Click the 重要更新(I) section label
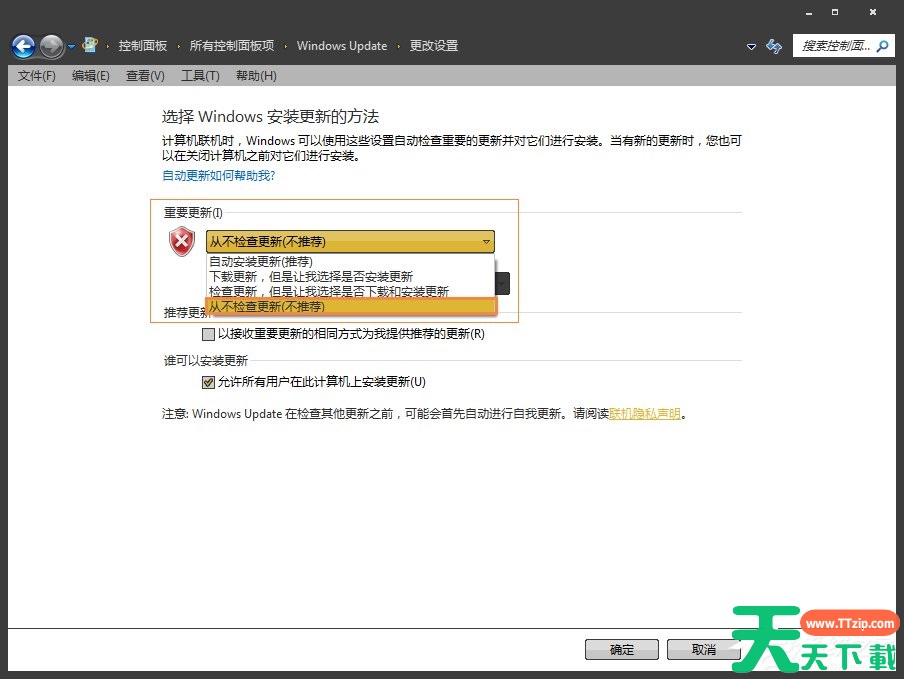 coord(193,213)
